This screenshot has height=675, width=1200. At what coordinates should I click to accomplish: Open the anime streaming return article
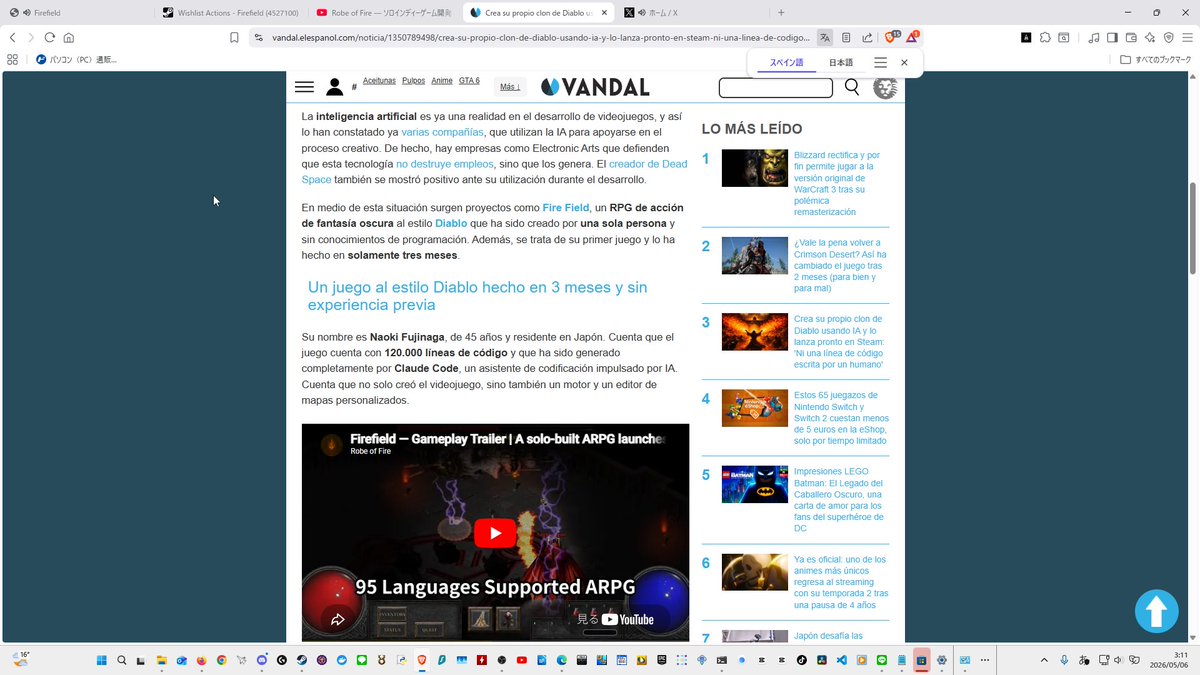(x=841, y=582)
